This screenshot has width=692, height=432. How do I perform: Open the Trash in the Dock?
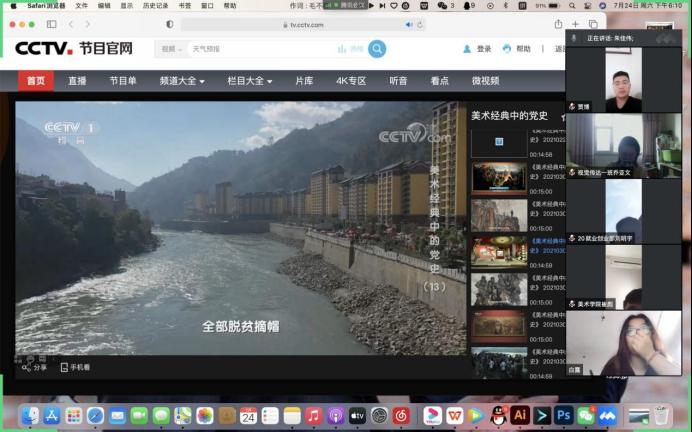(x=661, y=416)
